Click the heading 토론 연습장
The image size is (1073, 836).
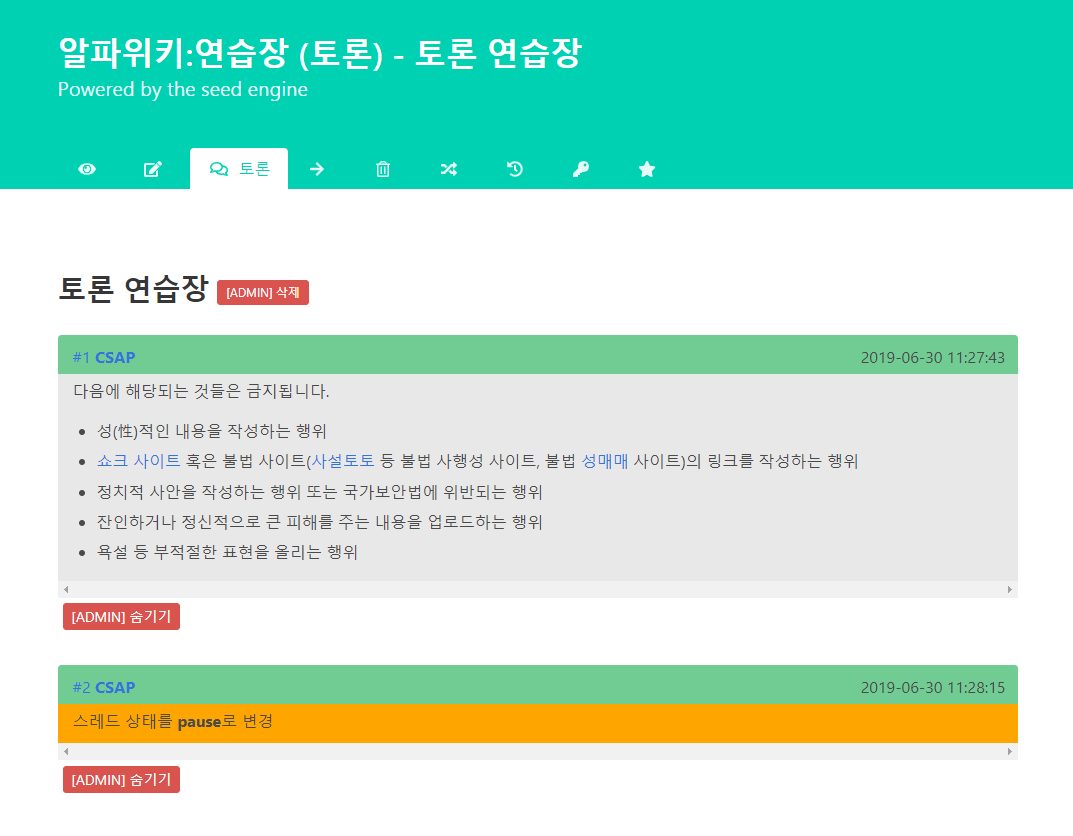(133, 289)
